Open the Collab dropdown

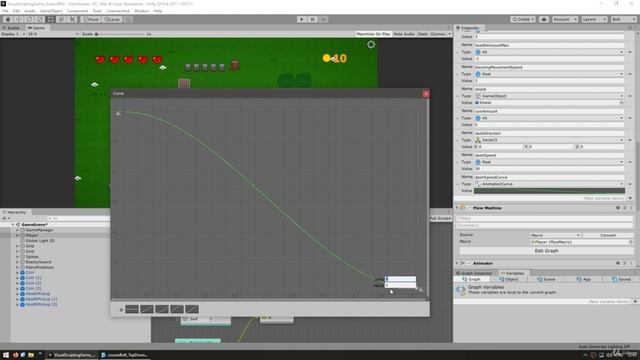[x=523, y=19]
